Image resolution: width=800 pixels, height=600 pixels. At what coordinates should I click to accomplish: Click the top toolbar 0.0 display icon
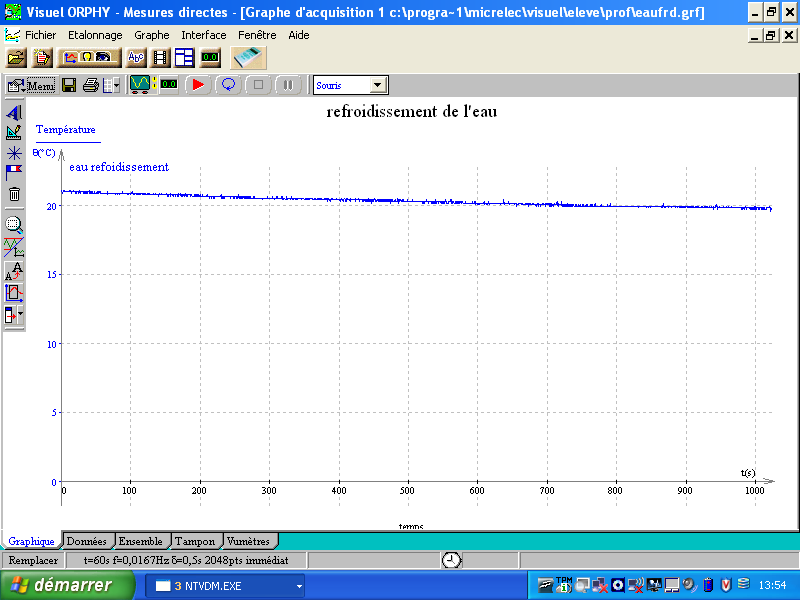coord(210,58)
